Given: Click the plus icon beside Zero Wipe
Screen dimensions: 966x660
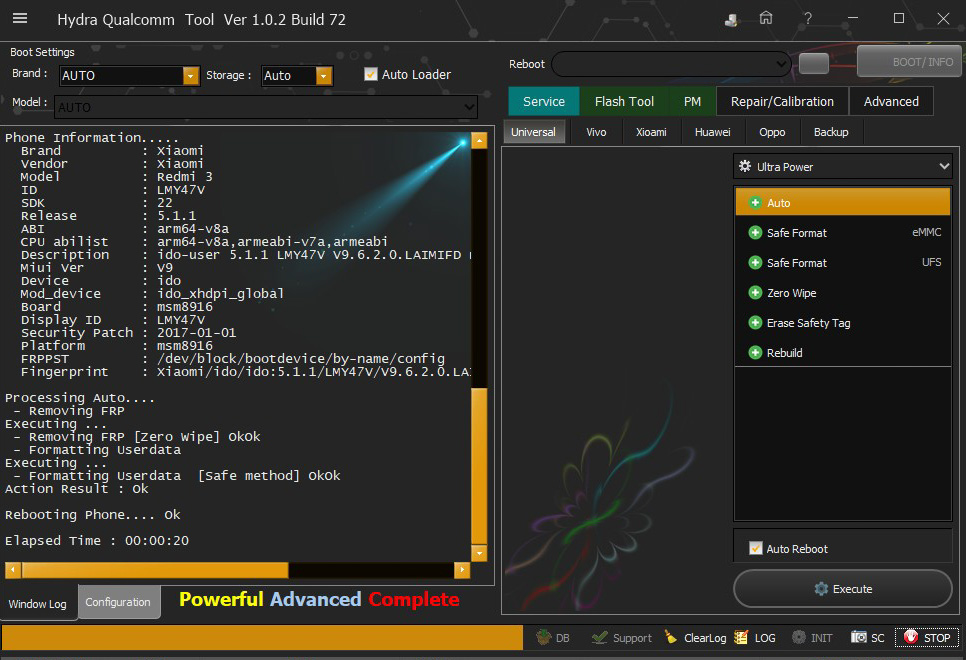Looking at the screenshot, I should (755, 293).
